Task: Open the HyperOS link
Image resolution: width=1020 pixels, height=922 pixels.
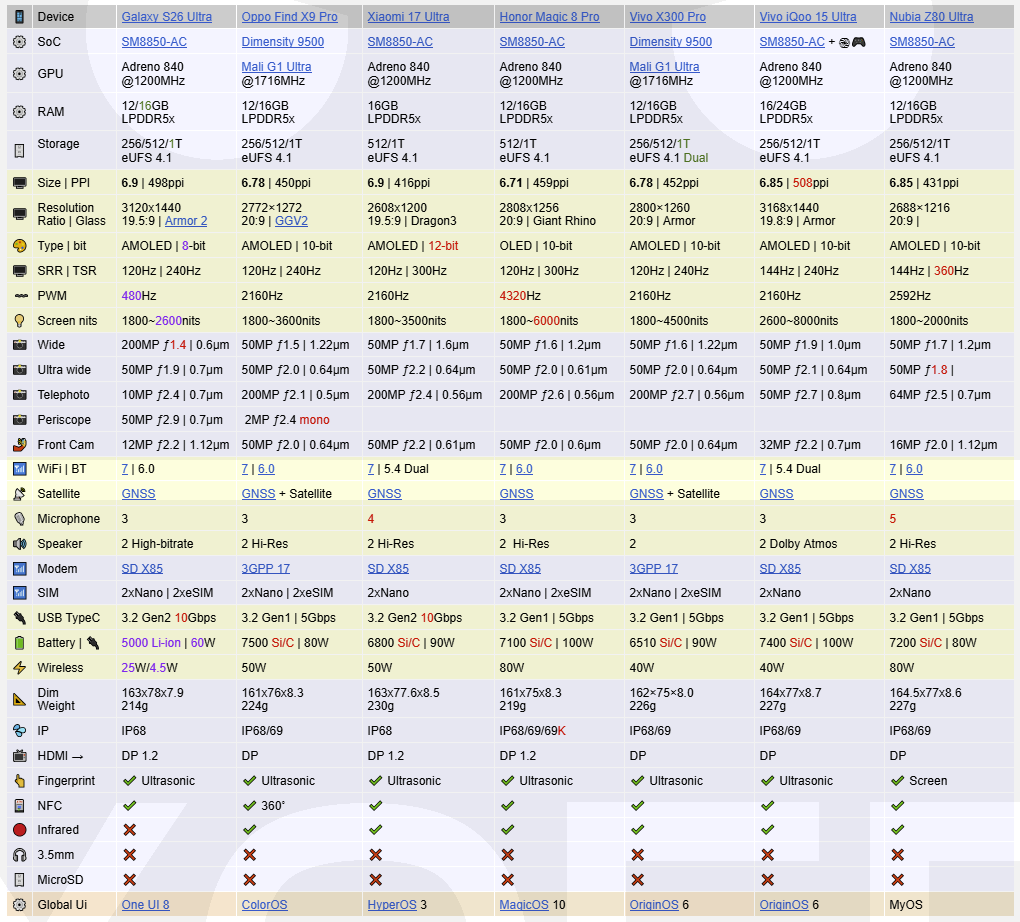Action: [x=392, y=904]
